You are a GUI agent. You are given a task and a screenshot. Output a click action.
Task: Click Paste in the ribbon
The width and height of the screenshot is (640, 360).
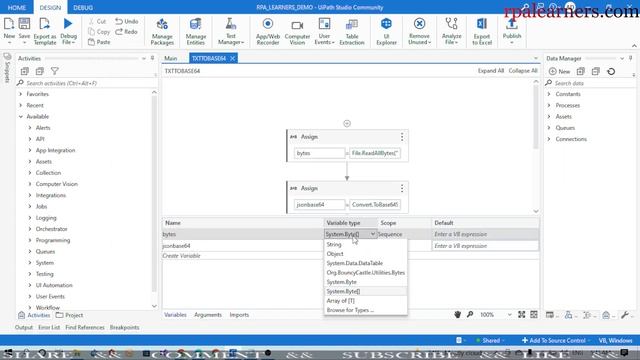99,42
